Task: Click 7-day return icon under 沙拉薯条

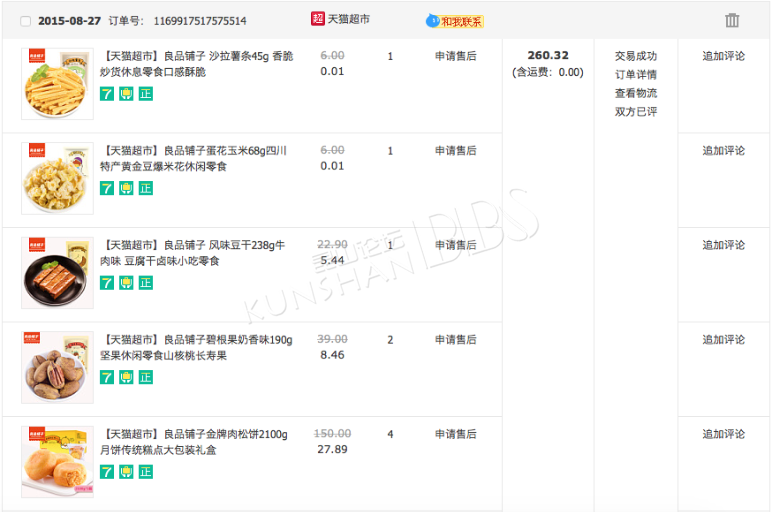Action: coord(107,94)
